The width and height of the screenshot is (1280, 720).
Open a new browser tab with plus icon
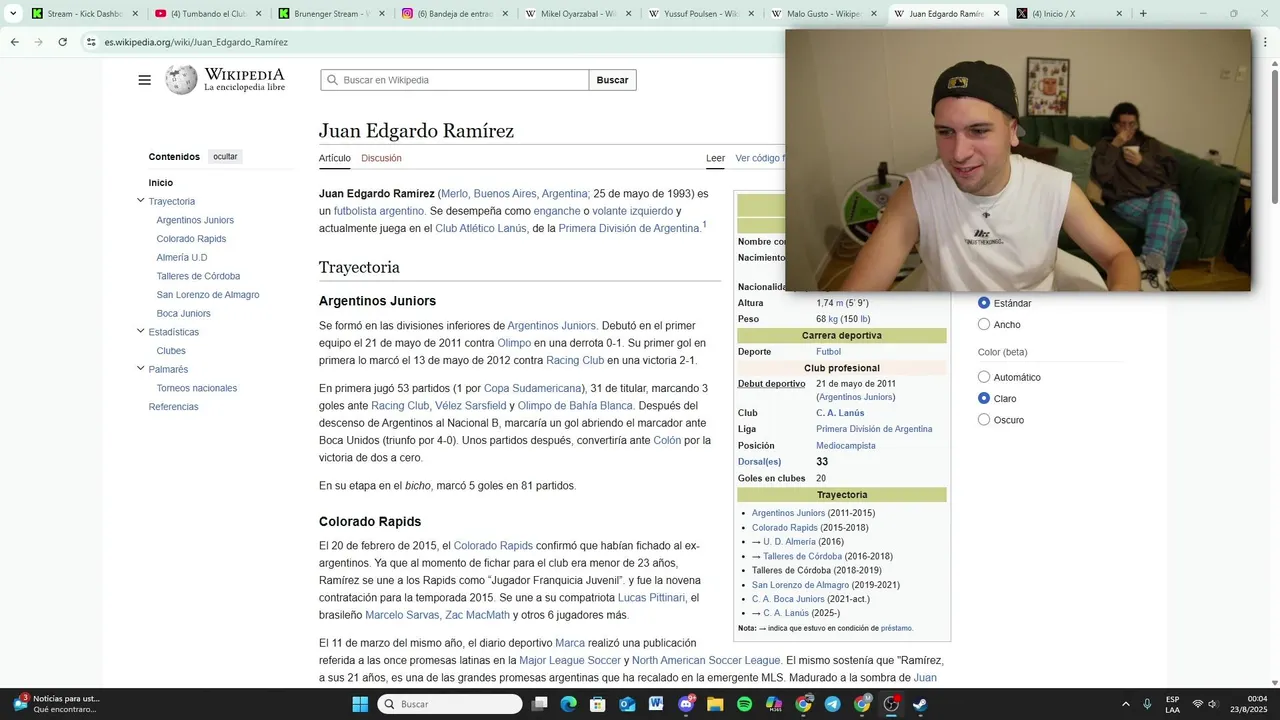coord(1143,14)
